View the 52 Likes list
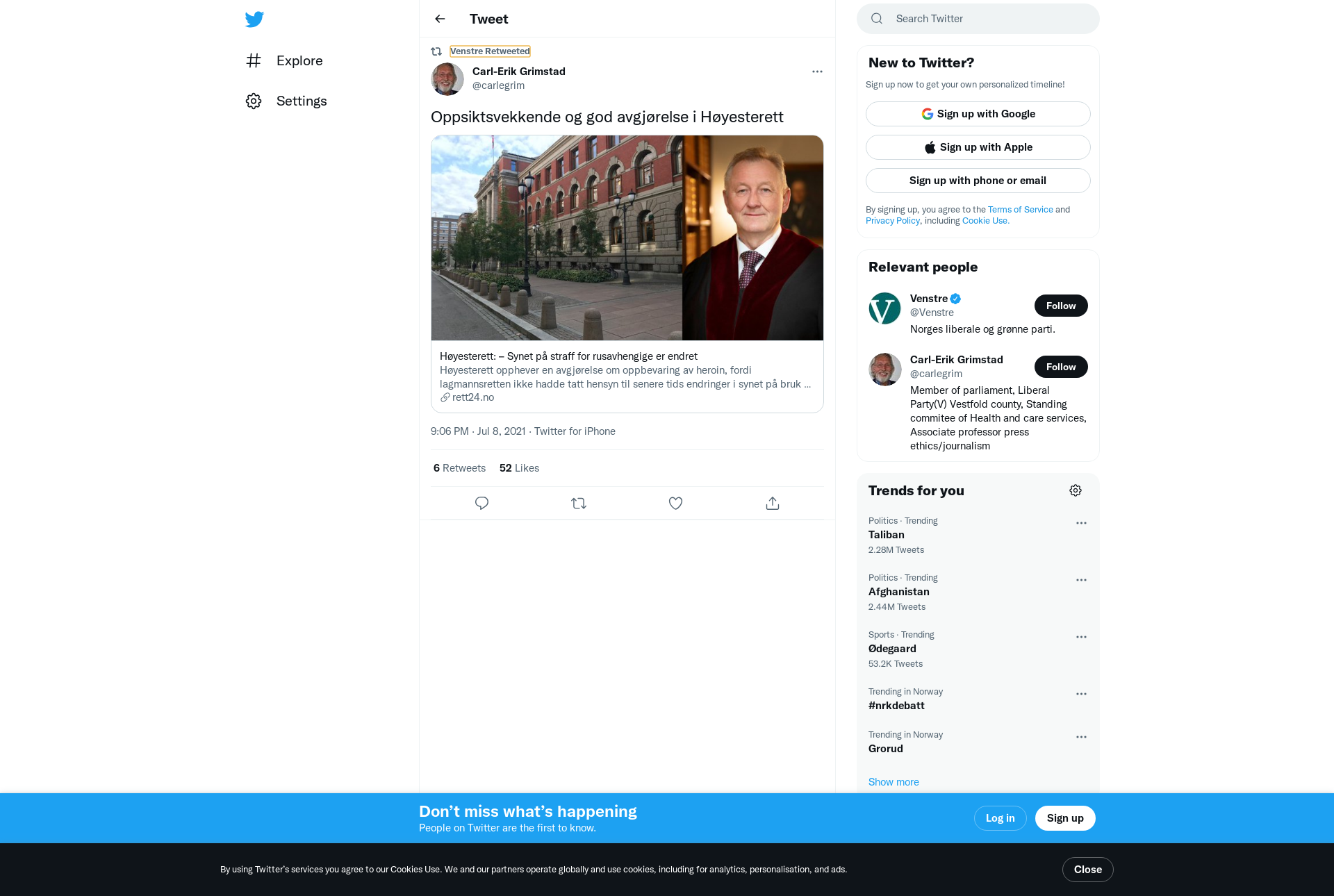 point(519,468)
